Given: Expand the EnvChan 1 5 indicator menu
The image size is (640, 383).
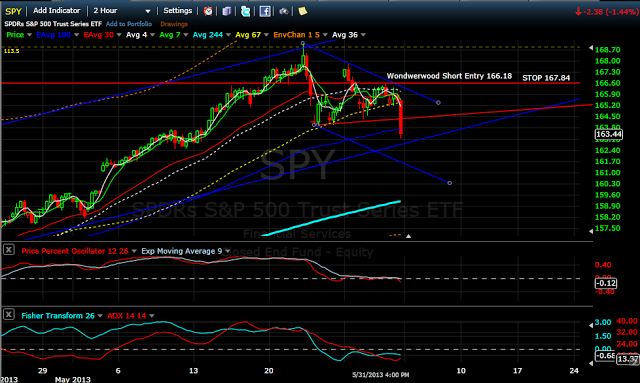Looking at the screenshot, I should [325, 35].
